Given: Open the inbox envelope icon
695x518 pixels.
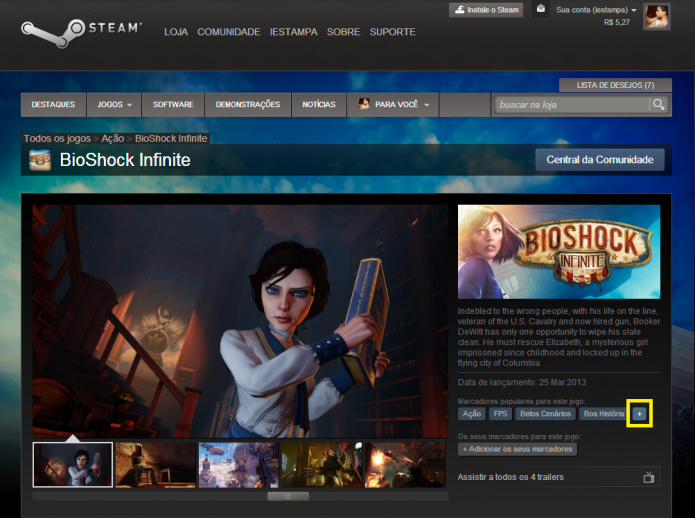Looking at the screenshot, I should point(541,9).
